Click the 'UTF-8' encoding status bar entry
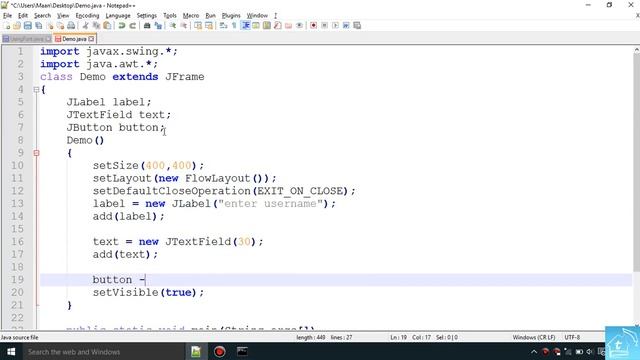The image size is (640, 360). (572, 338)
